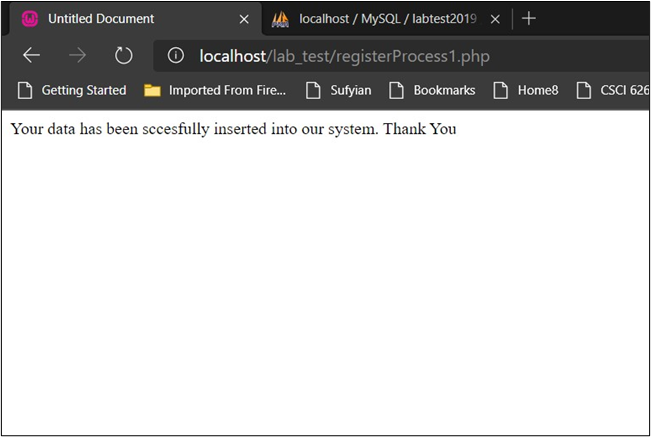Open the Imported From Fire... bookmarks folder

coord(215,90)
